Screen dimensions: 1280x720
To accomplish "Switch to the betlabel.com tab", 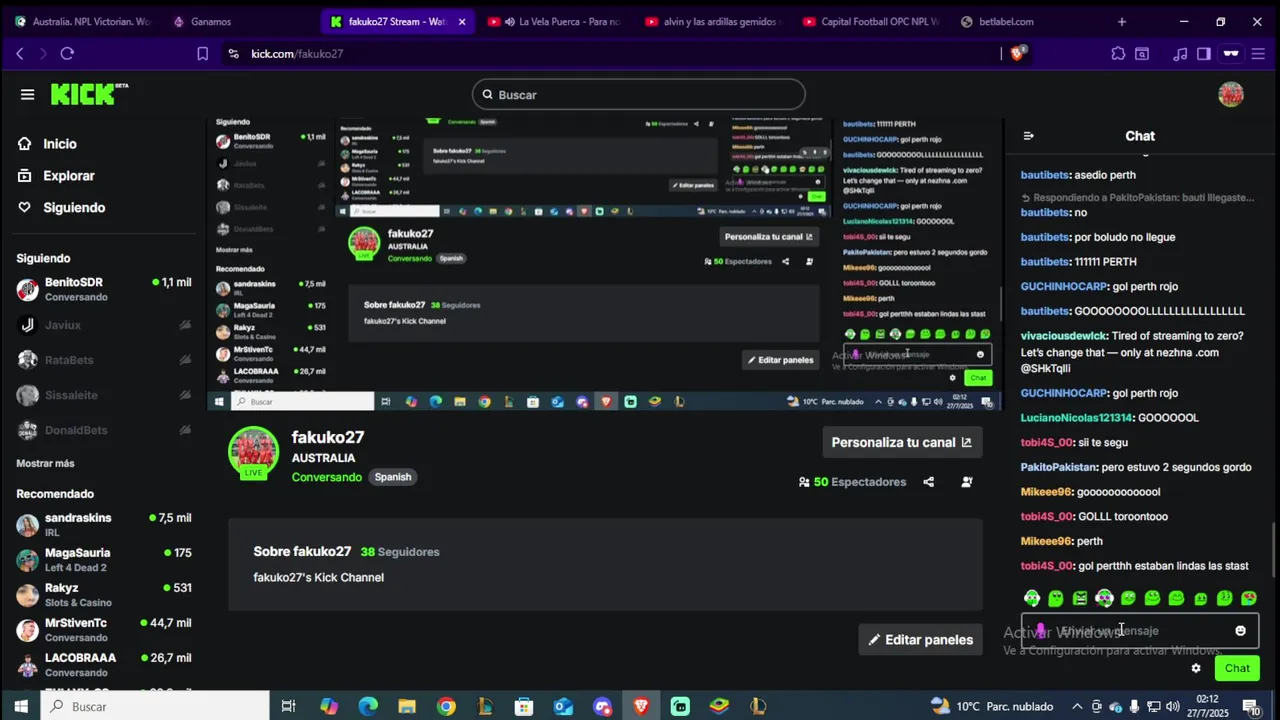I will click(x=1028, y=22).
